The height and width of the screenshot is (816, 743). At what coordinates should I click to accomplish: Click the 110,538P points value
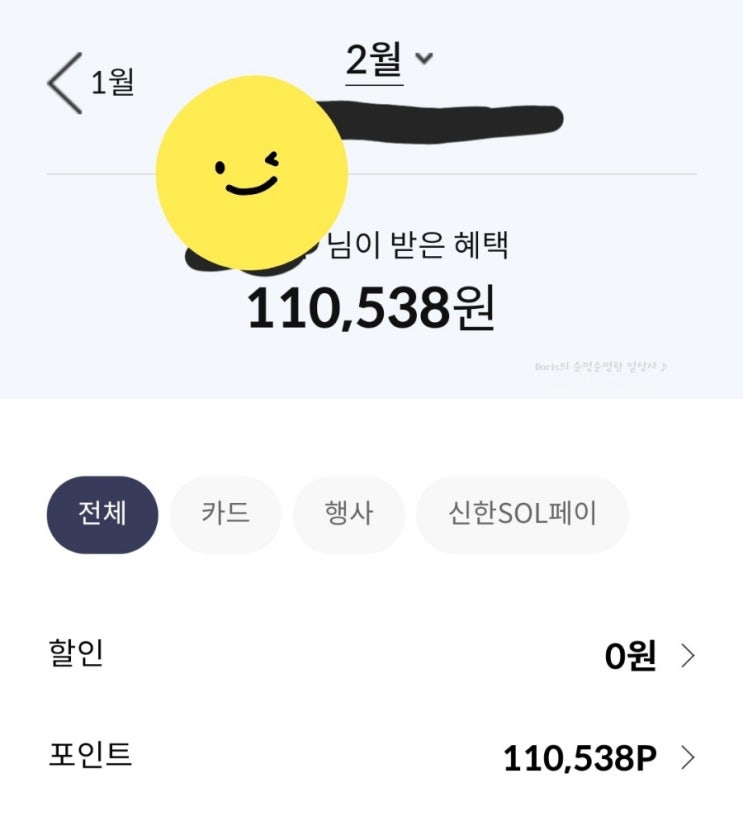click(580, 758)
